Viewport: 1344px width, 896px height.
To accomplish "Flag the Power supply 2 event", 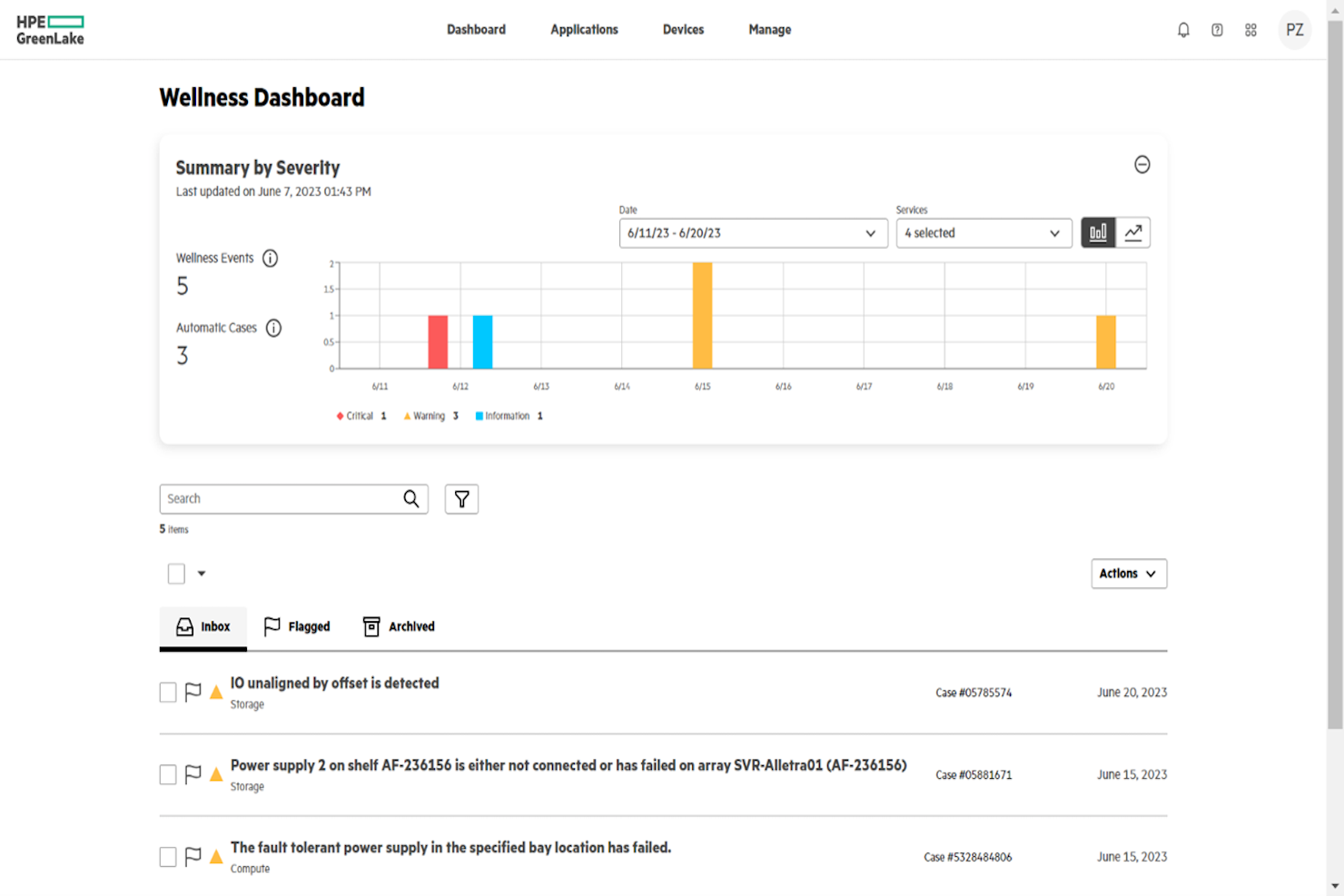I will point(192,774).
